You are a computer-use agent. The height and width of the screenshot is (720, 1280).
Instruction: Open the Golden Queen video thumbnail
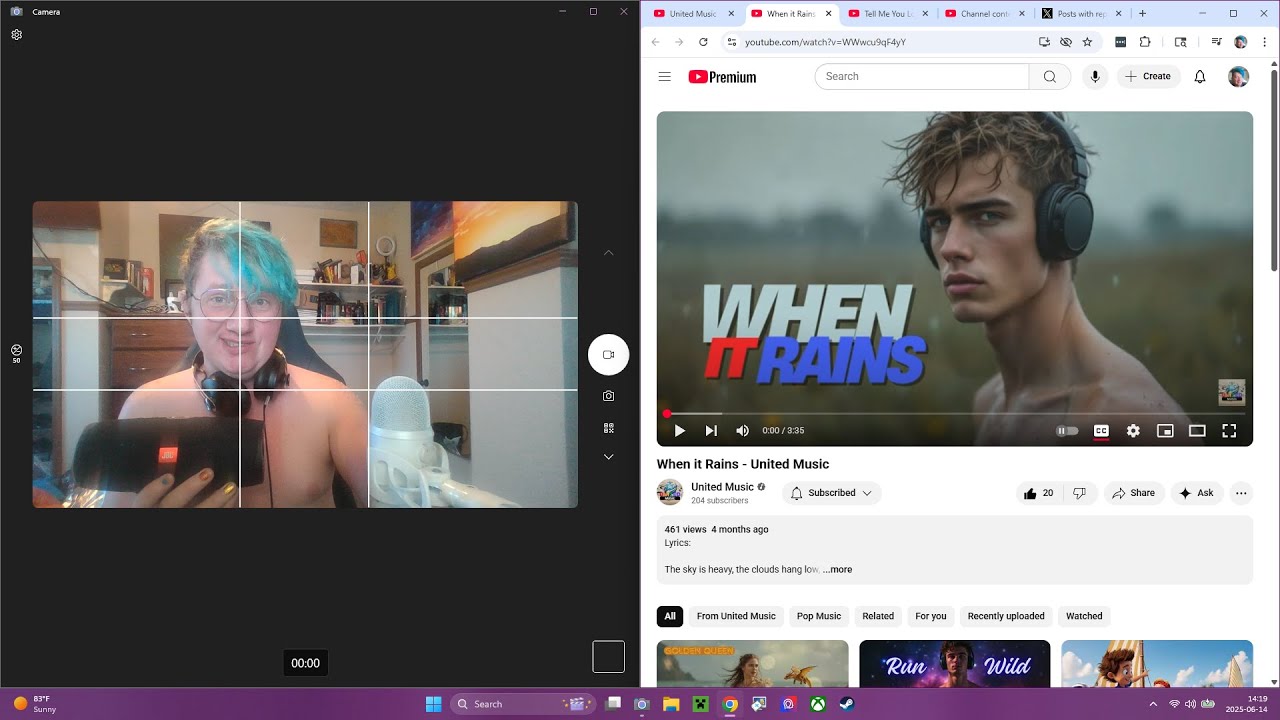(x=752, y=663)
